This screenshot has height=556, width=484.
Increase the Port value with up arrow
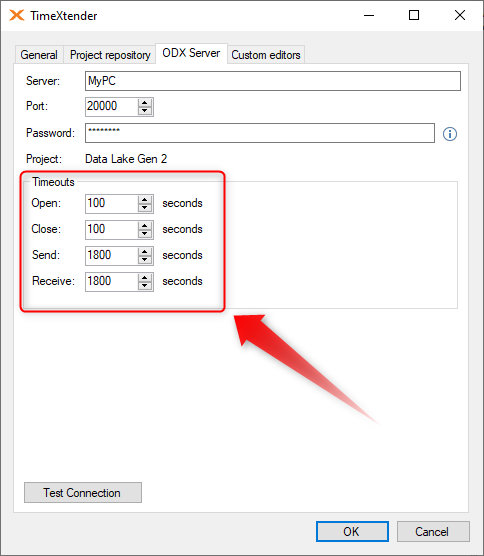(x=145, y=103)
